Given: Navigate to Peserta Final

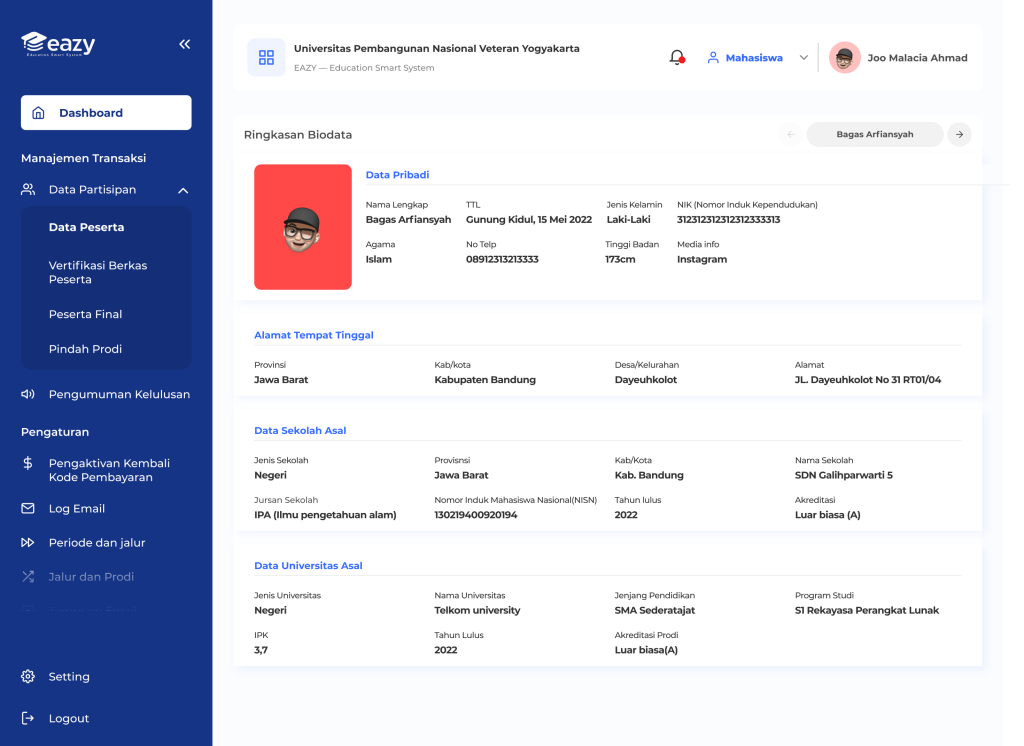Looking at the screenshot, I should pos(86,314).
